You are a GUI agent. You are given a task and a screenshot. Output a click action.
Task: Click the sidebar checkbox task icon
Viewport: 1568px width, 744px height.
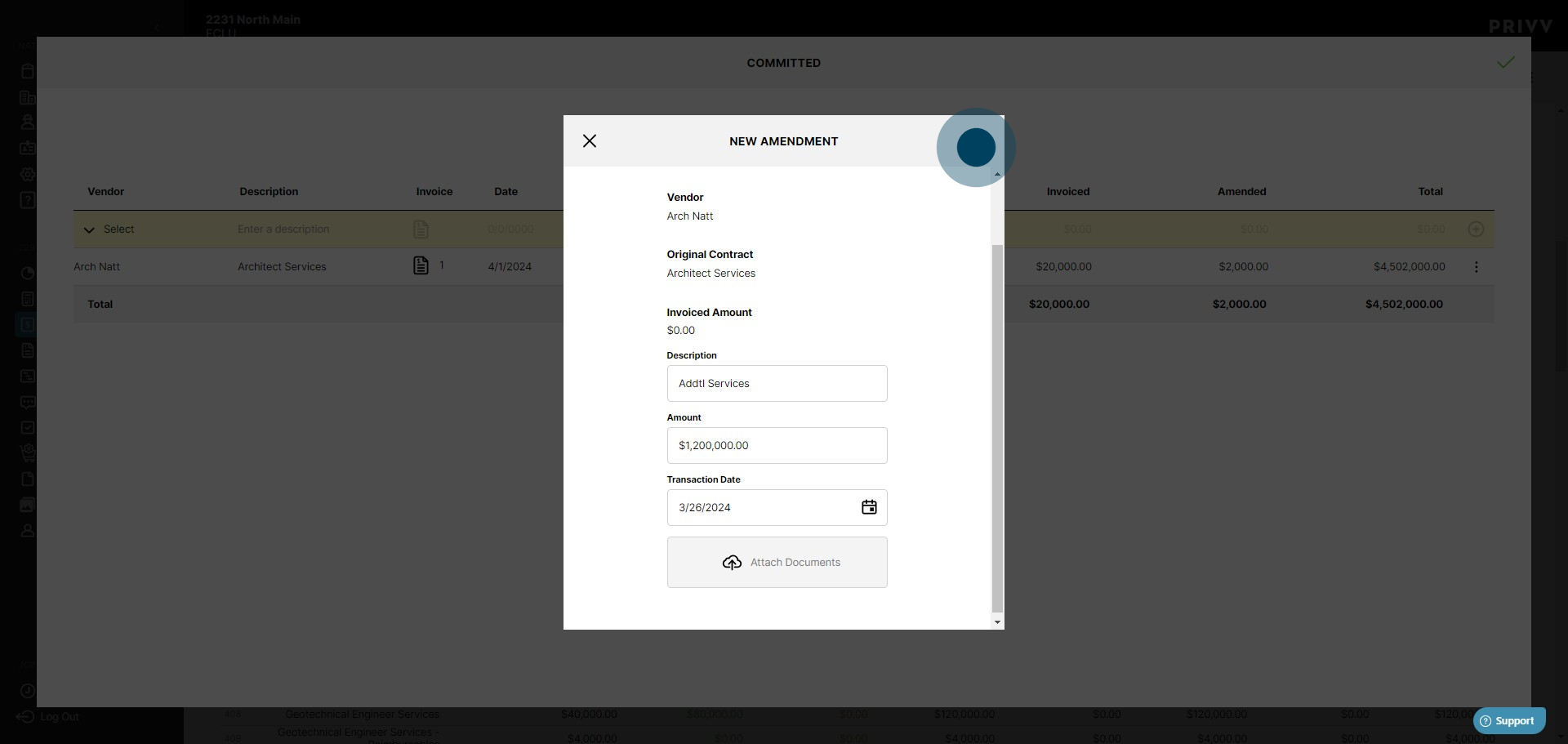coord(27,427)
